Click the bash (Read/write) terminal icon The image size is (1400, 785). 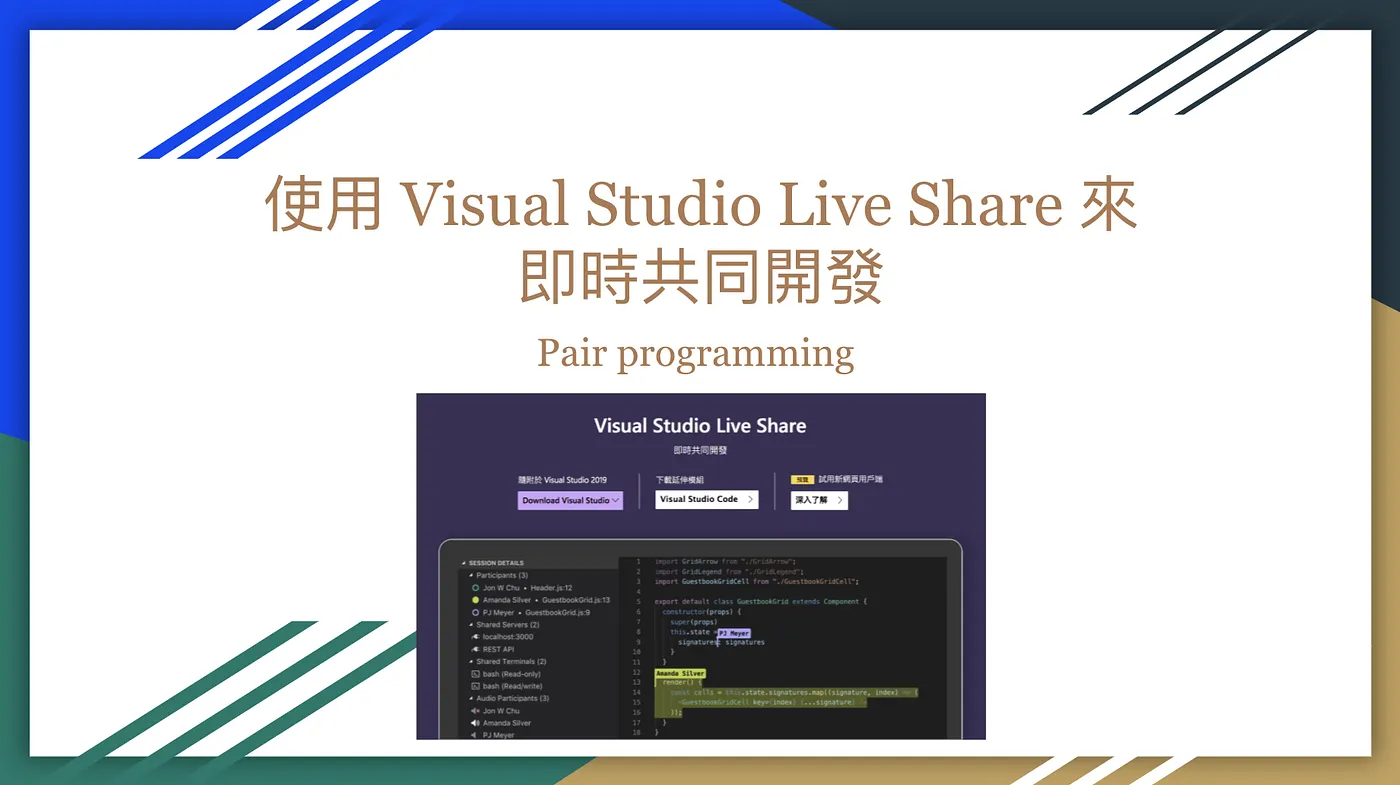coord(475,686)
